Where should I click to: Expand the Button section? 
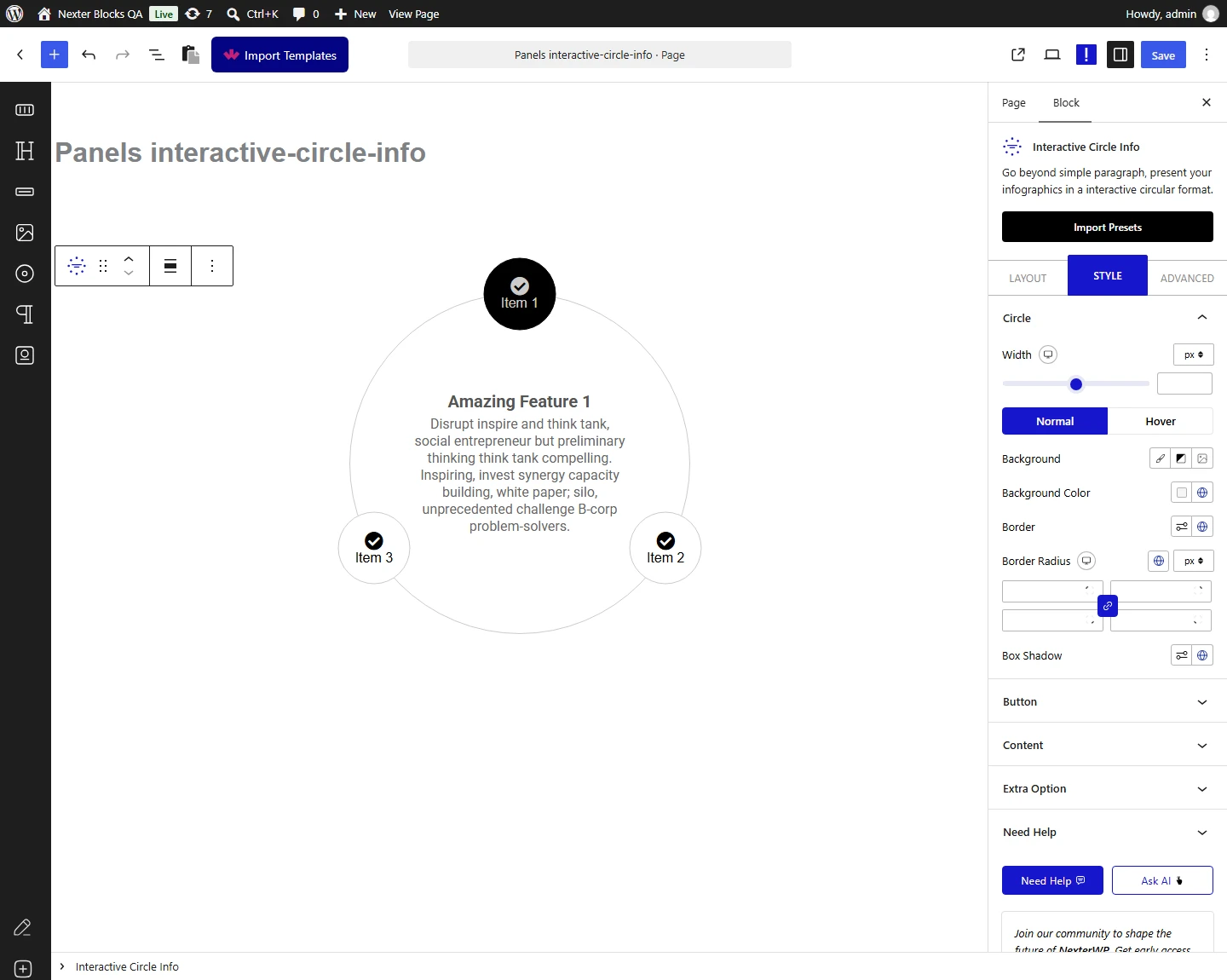tap(1108, 701)
